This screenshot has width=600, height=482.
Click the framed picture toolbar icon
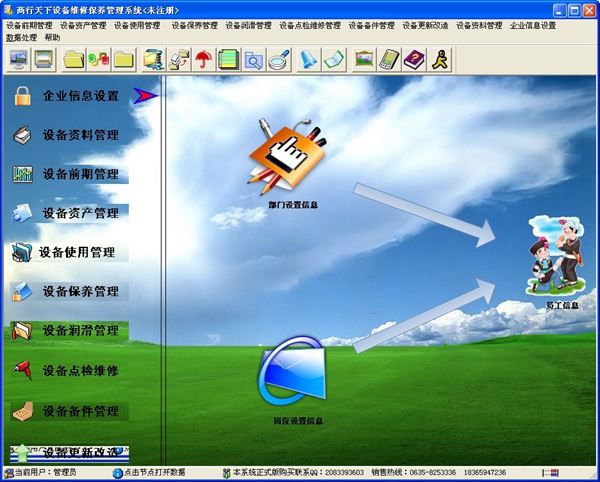click(x=364, y=59)
